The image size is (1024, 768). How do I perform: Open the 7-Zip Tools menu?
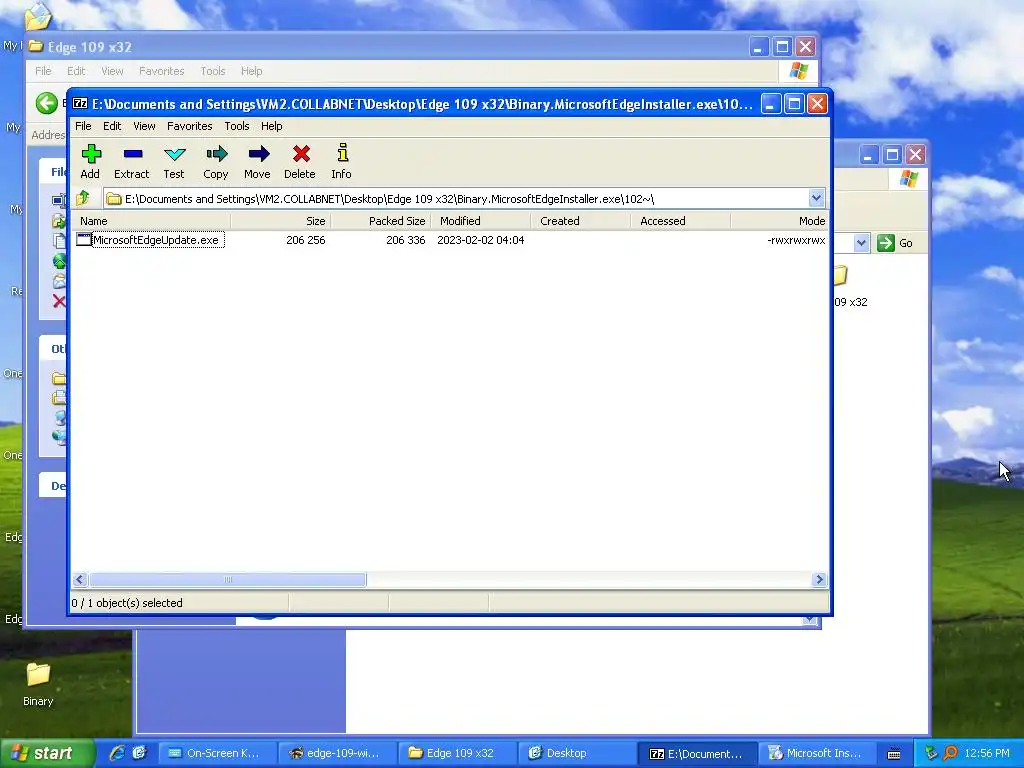pyautogui.click(x=236, y=126)
